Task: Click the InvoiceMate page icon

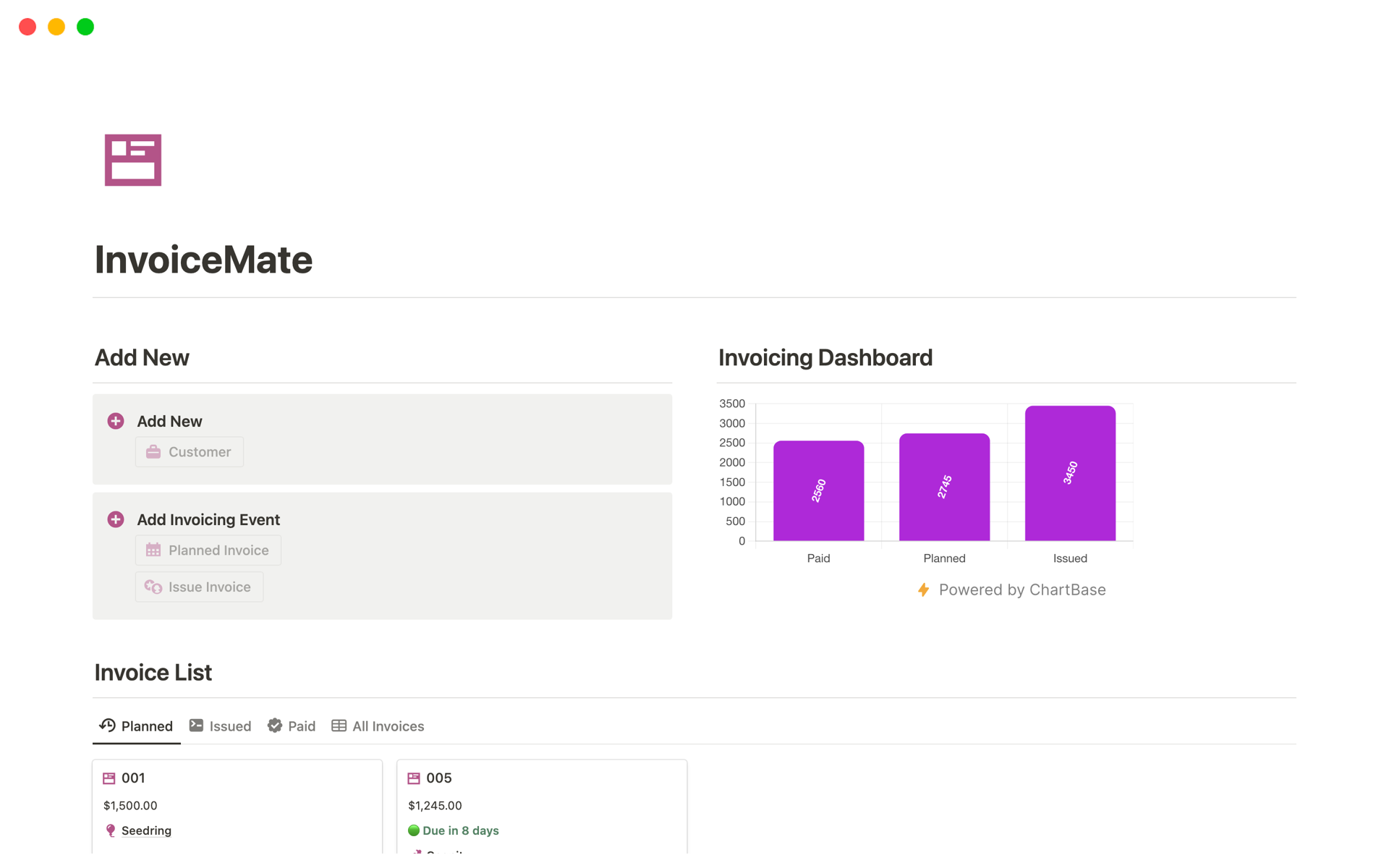Action: point(132,160)
